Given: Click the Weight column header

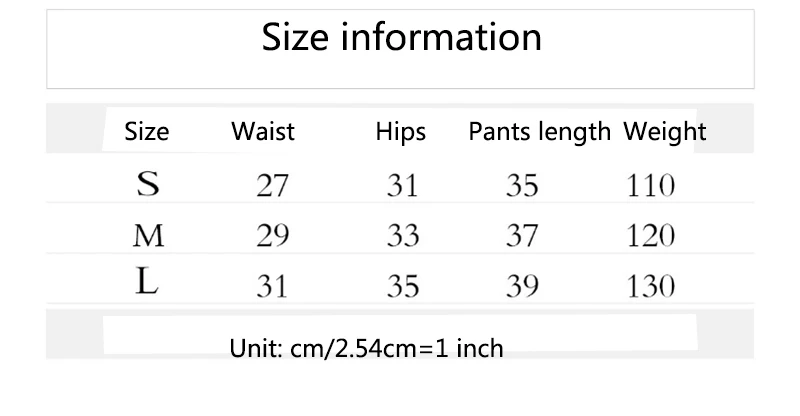Looking at the screenshot, I should tap(665, 131).
